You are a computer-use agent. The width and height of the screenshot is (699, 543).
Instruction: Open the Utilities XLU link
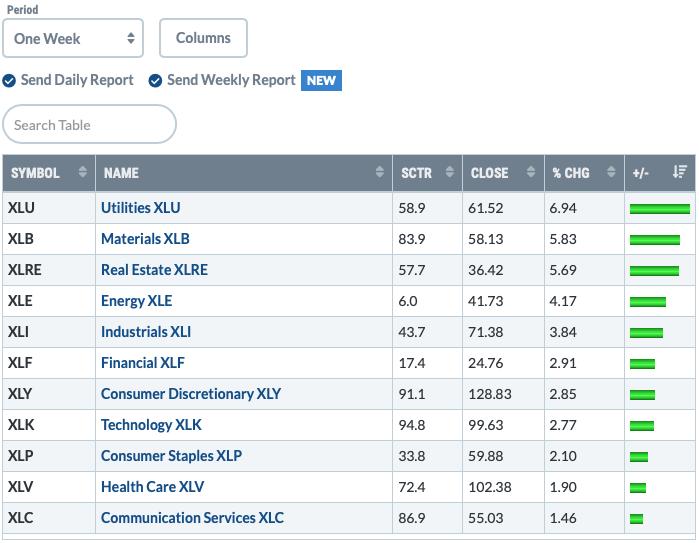141,208
